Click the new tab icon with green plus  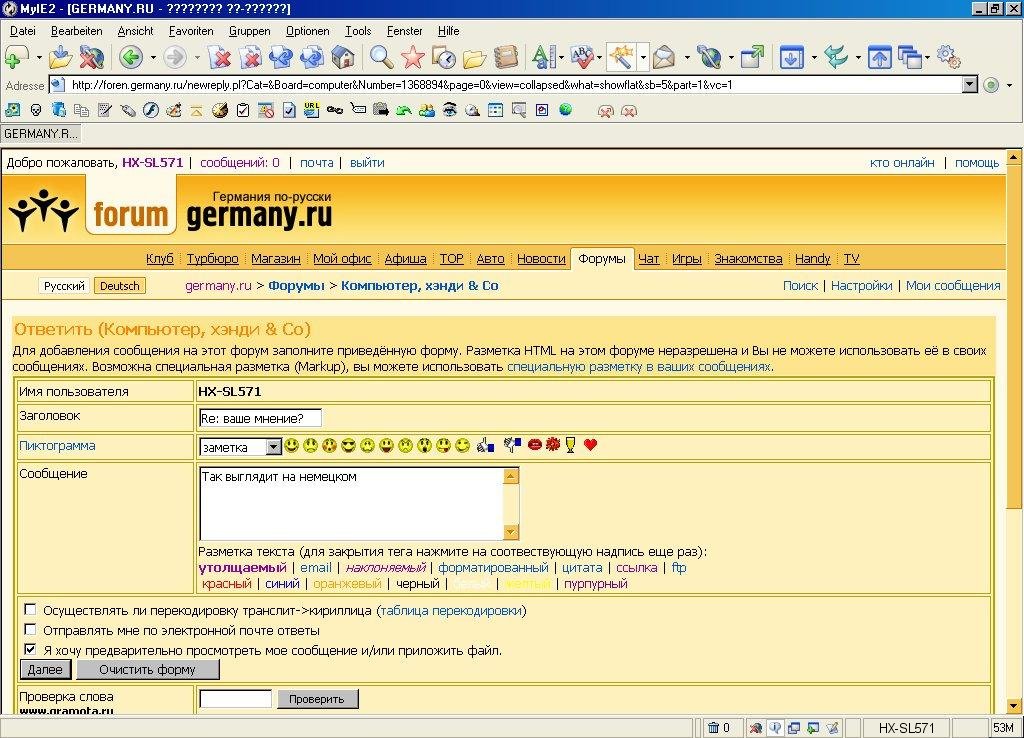[16, 57]
